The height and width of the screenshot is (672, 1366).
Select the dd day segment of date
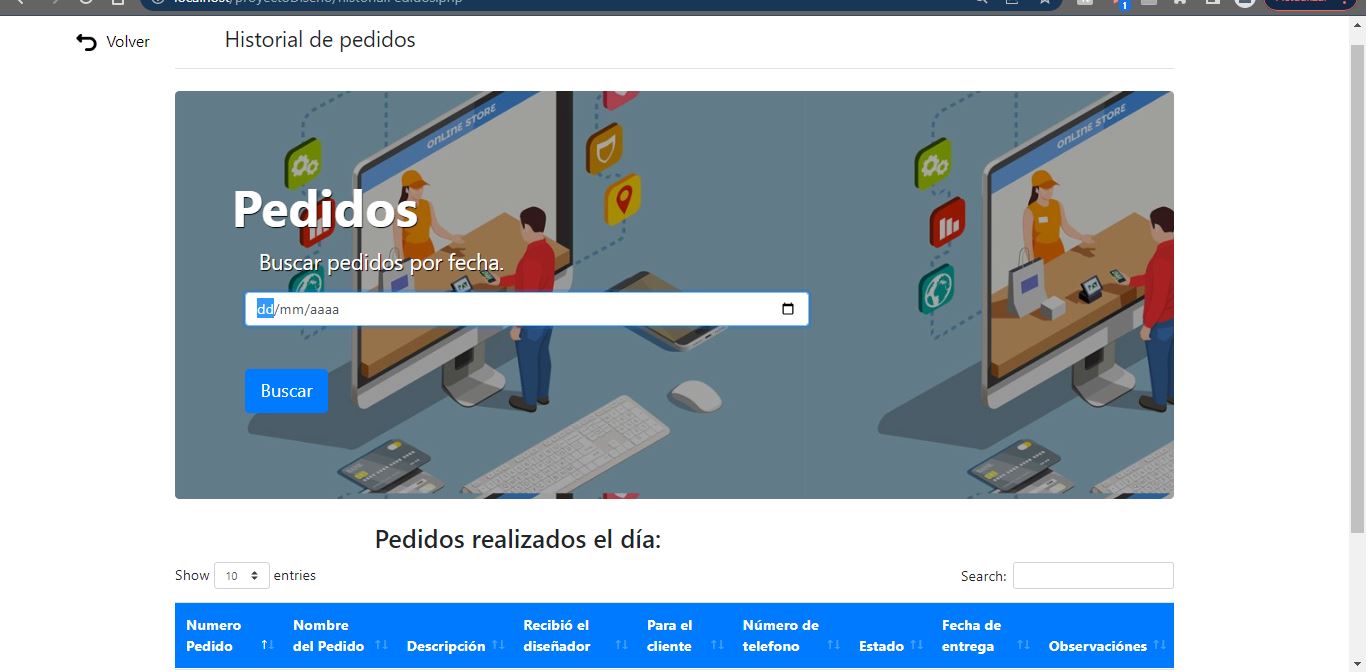point(265,309)
